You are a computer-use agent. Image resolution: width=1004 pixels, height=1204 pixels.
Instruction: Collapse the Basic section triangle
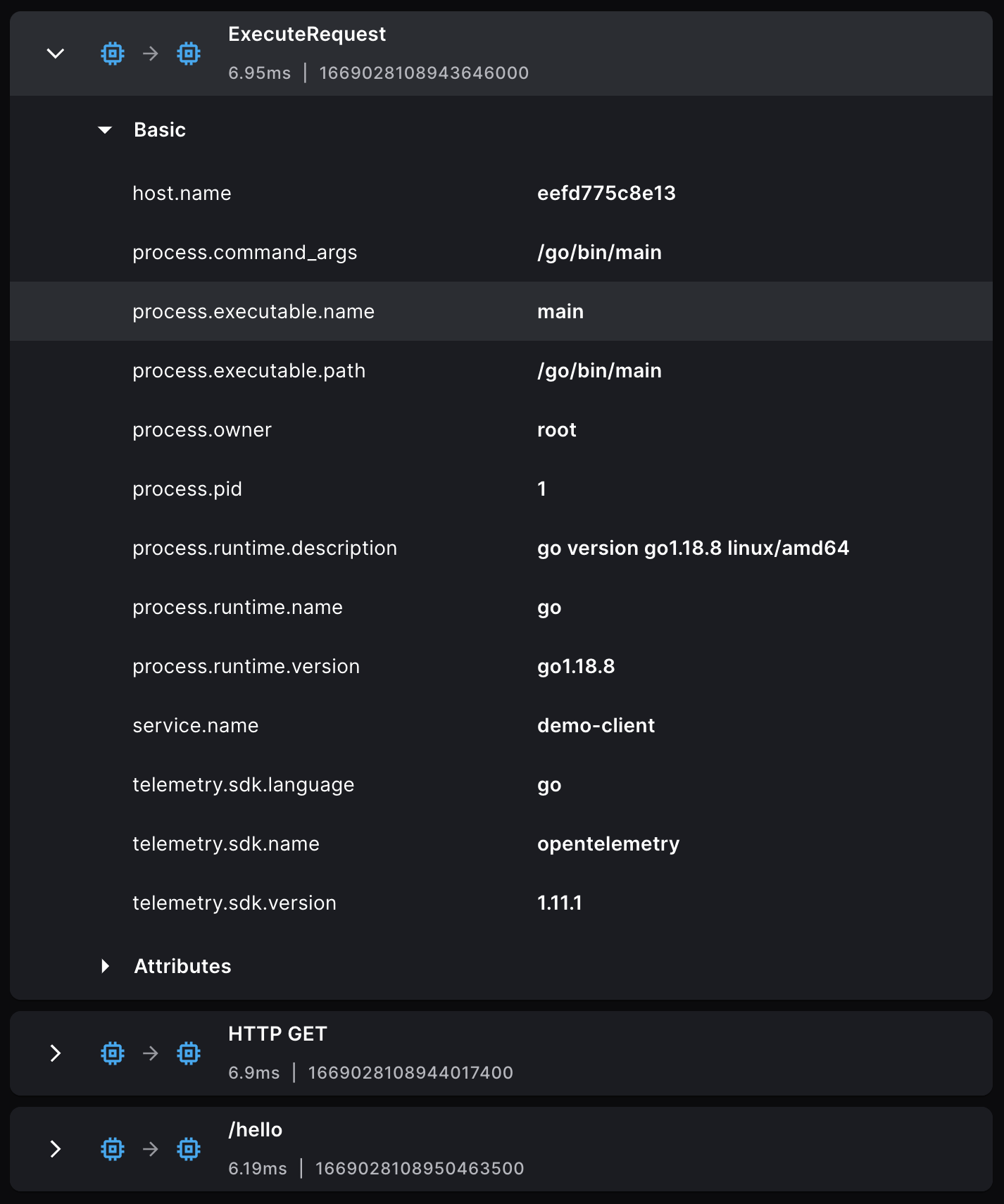coord(105,130)
